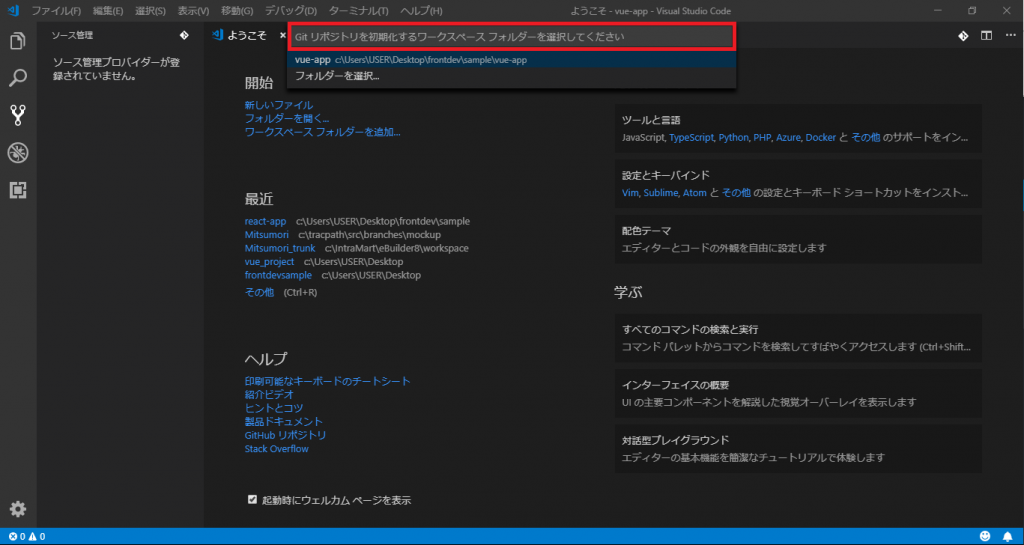The image size is (1024, 545).
Task: Select vue-app folder in the picker list
Action: click(511, 59)
